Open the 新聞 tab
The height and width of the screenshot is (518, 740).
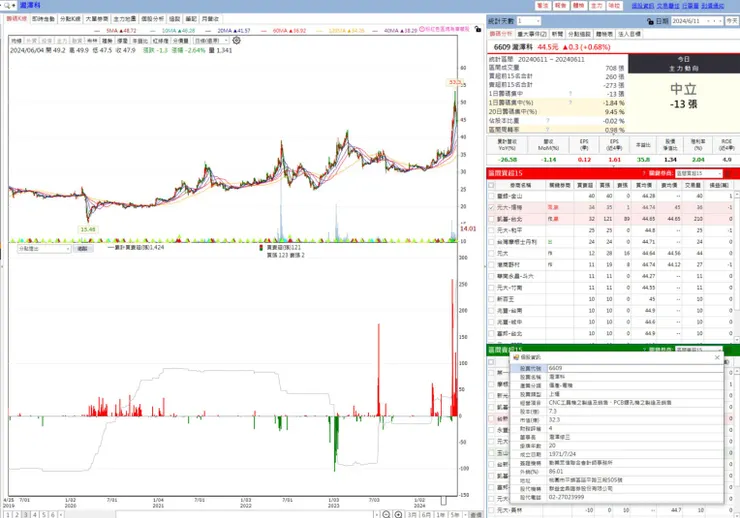[x=557, y=34]
